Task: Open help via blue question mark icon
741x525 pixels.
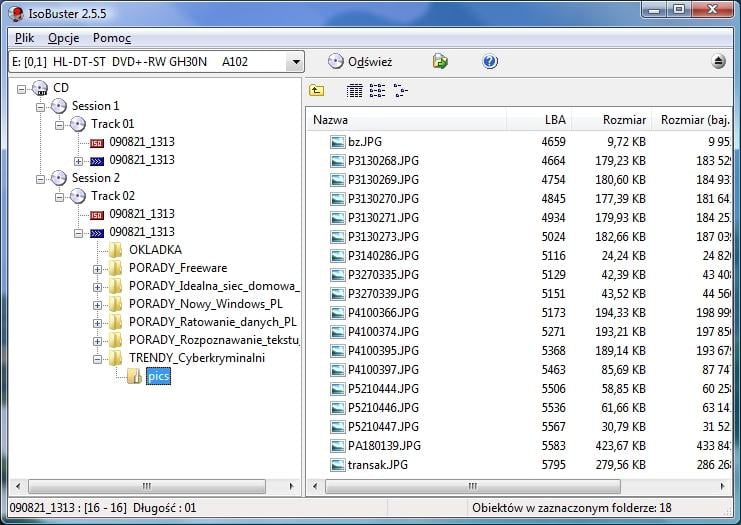Action: click(x=490, y=62)
